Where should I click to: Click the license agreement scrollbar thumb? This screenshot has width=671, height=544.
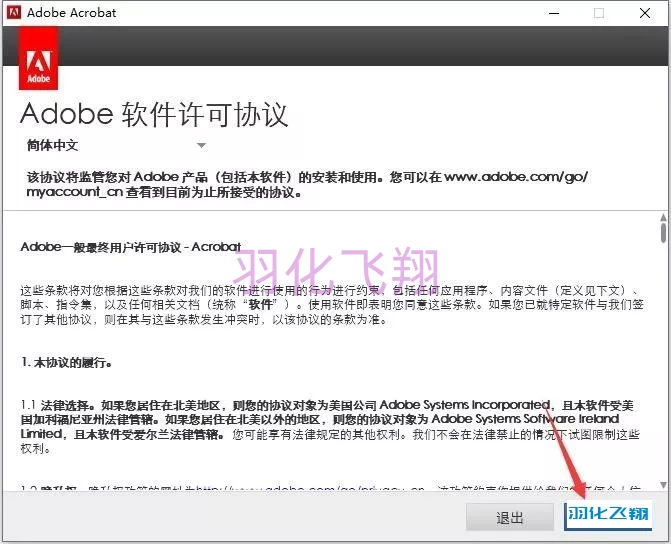tap(663, 232)
